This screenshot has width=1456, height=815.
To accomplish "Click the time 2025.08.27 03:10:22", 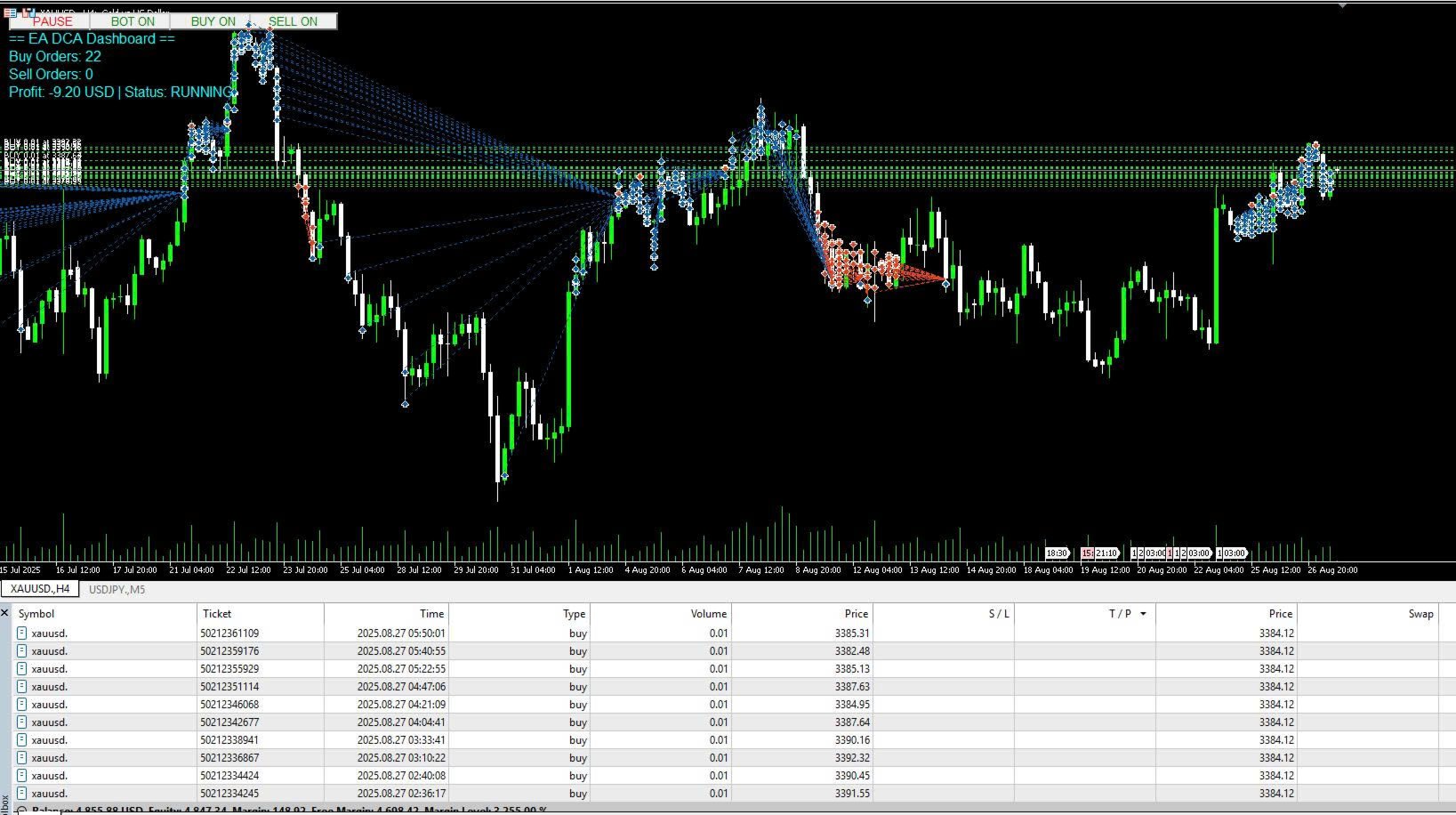I will [401, 758].
